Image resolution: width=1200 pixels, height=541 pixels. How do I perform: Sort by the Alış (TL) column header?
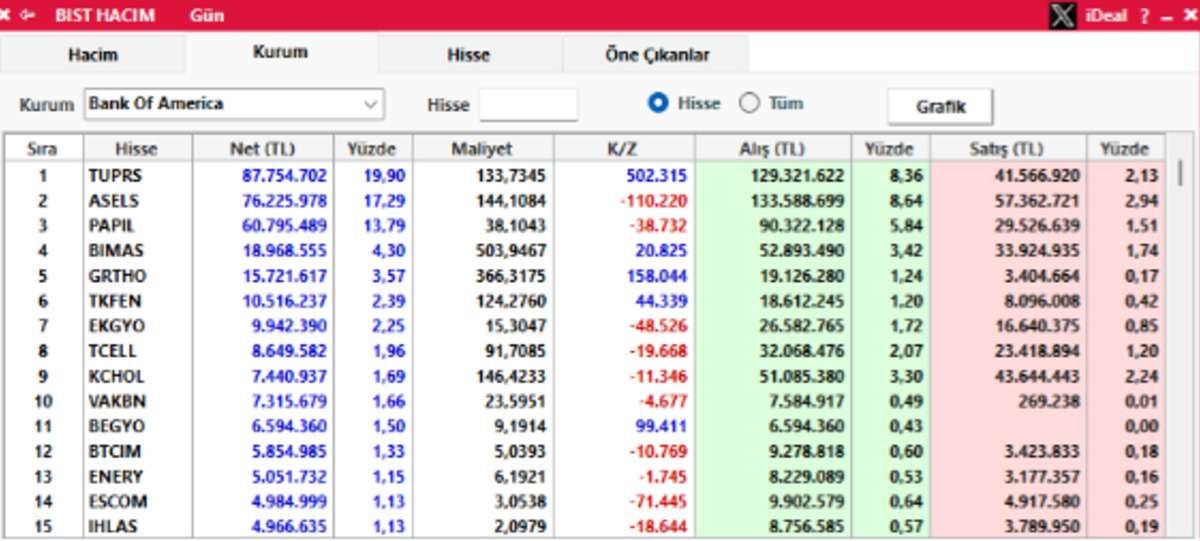(x=771, y=149)
